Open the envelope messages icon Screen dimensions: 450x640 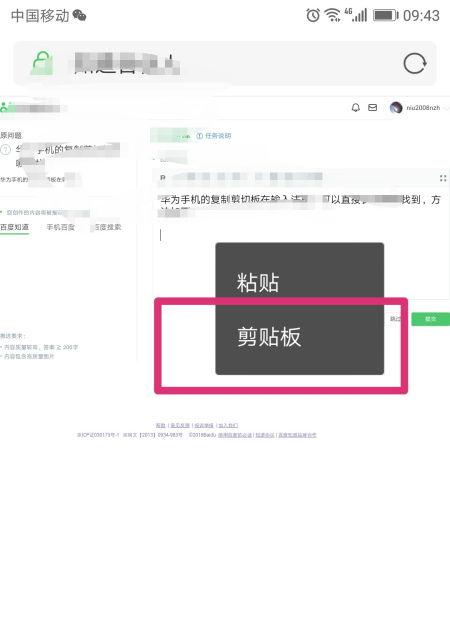coord(372,108)
